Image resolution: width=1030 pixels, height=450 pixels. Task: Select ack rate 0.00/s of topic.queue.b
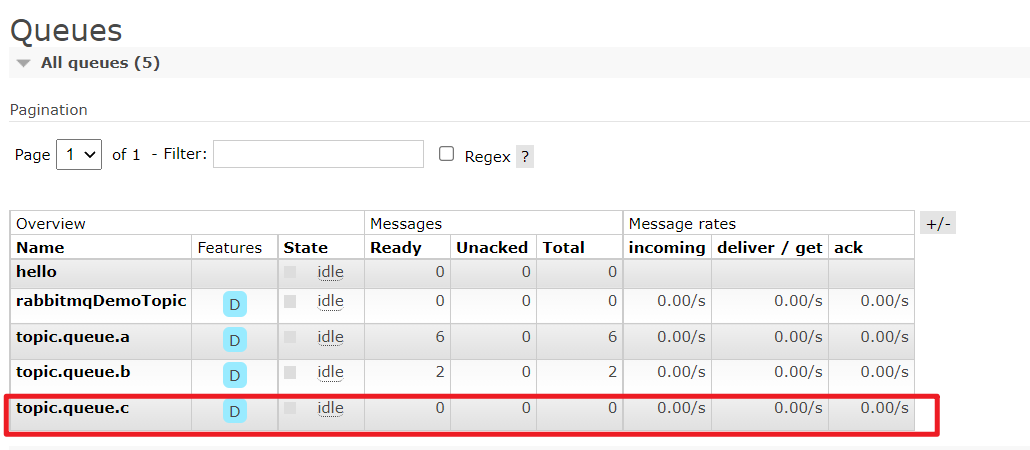coord(884,372)
